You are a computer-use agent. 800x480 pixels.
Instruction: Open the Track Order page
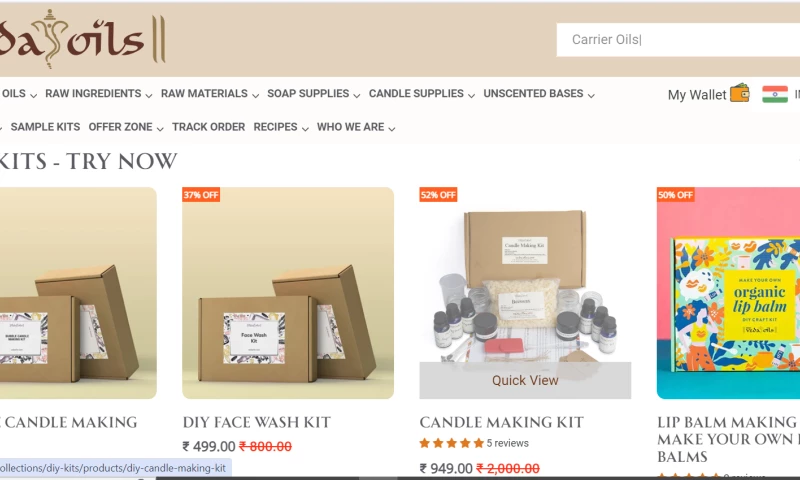click(x=209, y=127)
